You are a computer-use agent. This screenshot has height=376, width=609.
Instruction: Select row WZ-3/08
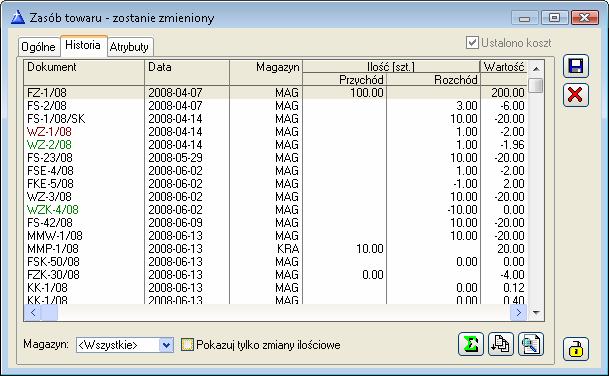274,197
